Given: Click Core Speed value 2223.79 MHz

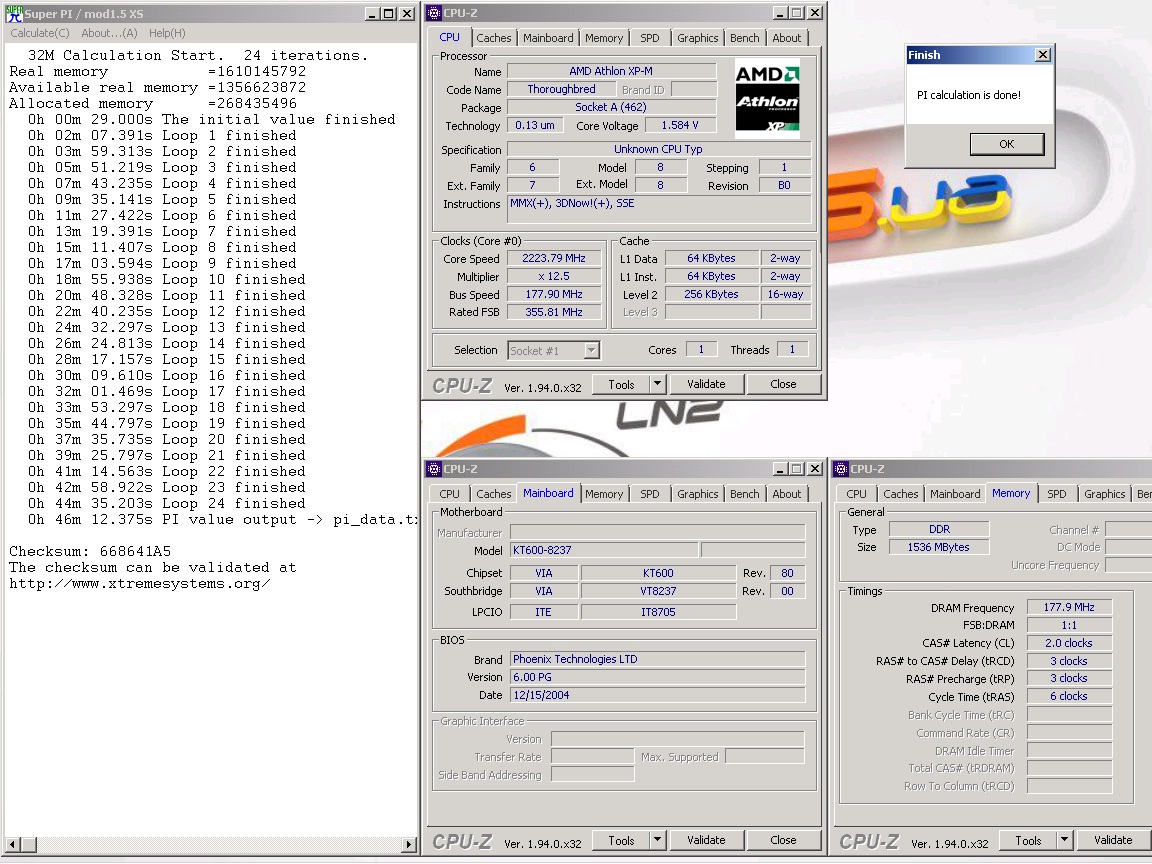Looking at the screenshot, I should [554, 259].
